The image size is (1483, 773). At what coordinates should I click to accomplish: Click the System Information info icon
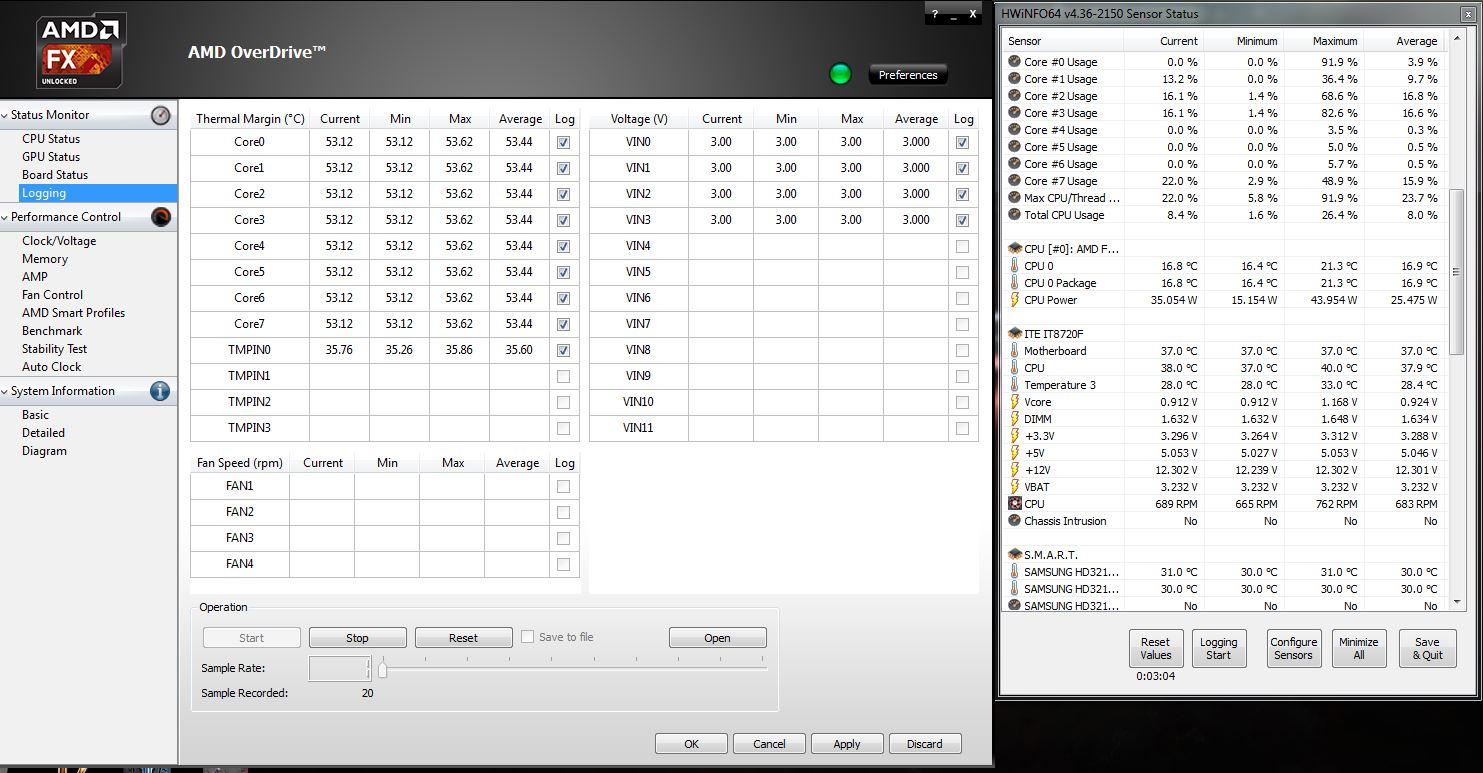coord(160,391)
